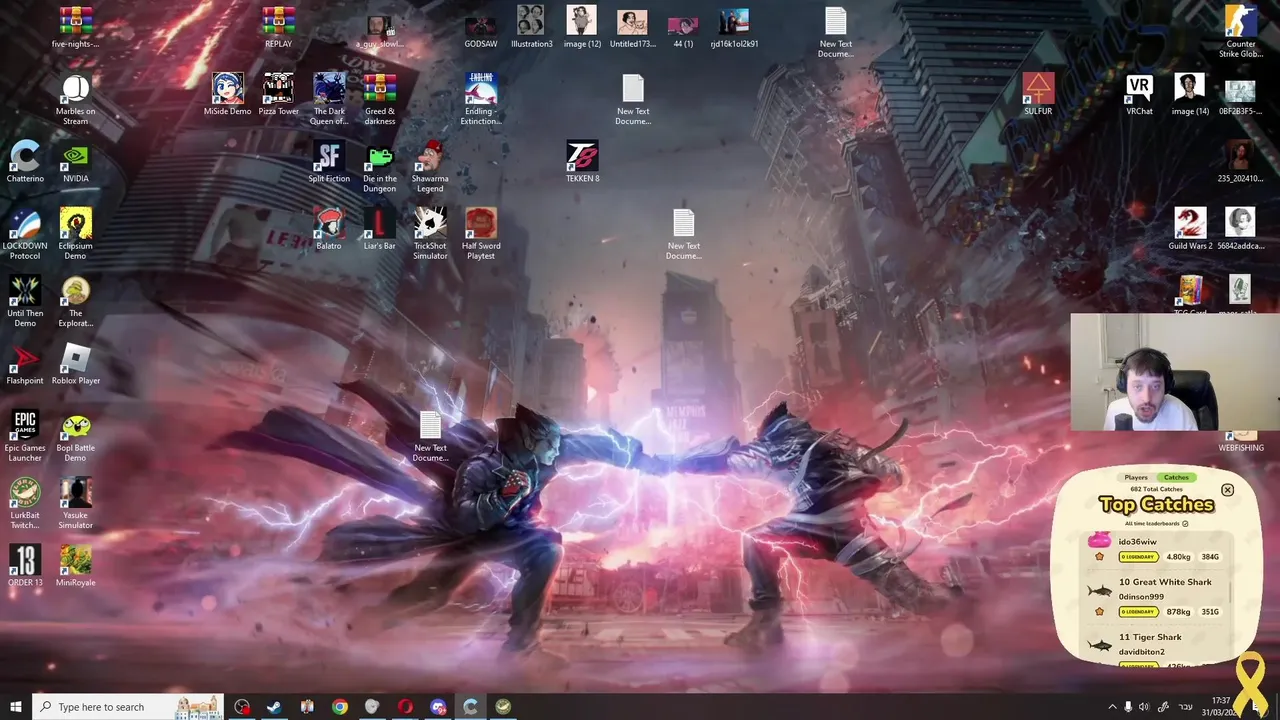This screenshot has height=720, width=1280.
Task: Open the VRChat desktop shortcut
Action: click(1139, 95)
